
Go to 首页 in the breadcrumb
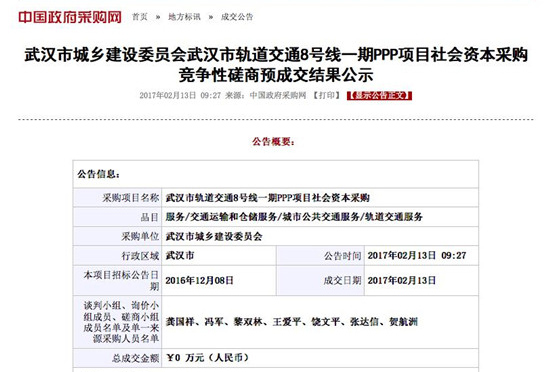(x=140, y=17)
